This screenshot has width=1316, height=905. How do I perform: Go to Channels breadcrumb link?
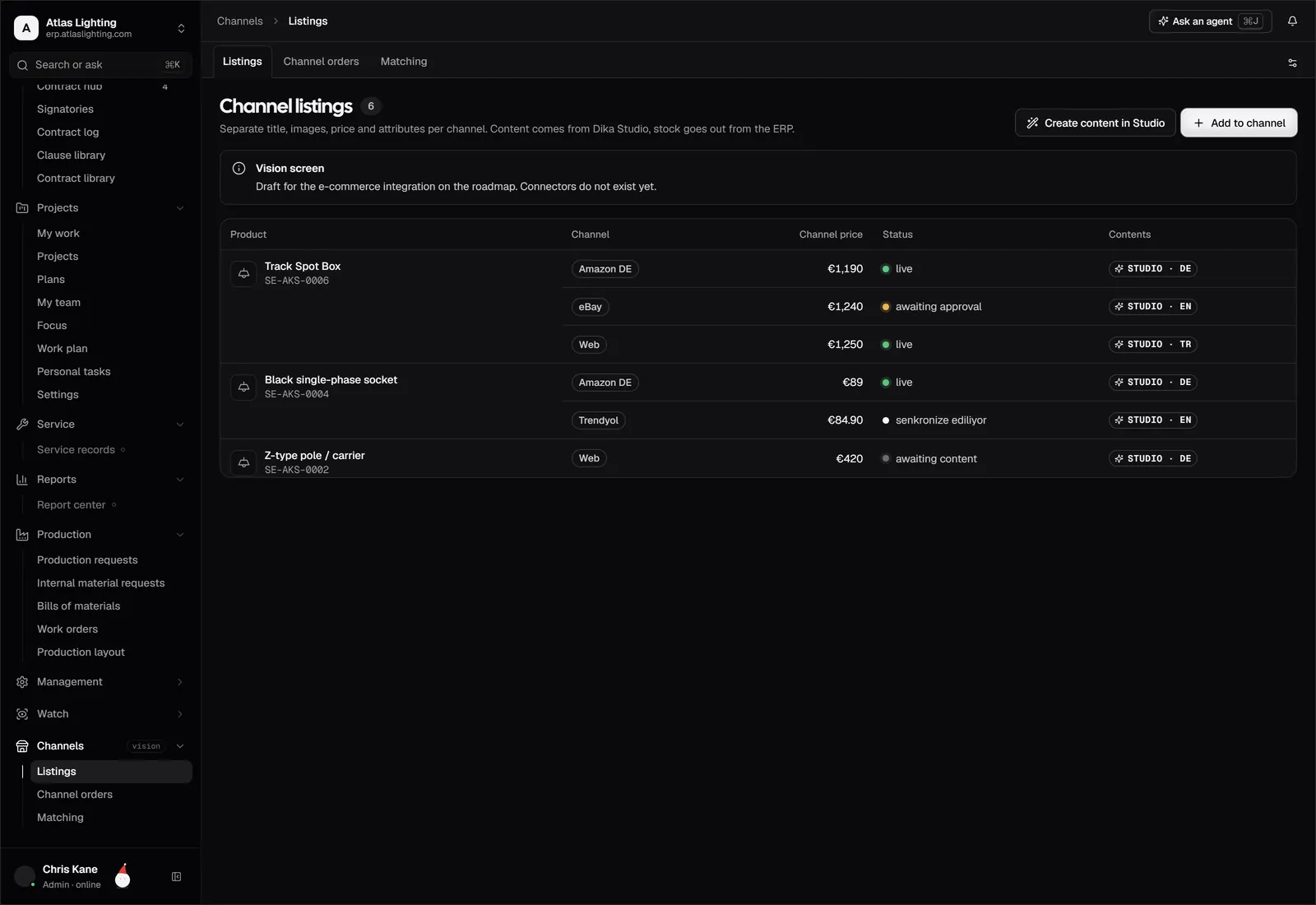240,21
